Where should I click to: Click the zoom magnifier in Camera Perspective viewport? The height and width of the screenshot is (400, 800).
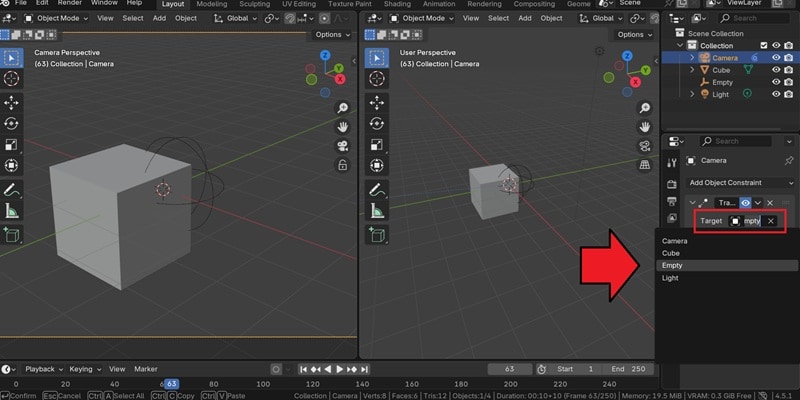(x=342, y=108)
